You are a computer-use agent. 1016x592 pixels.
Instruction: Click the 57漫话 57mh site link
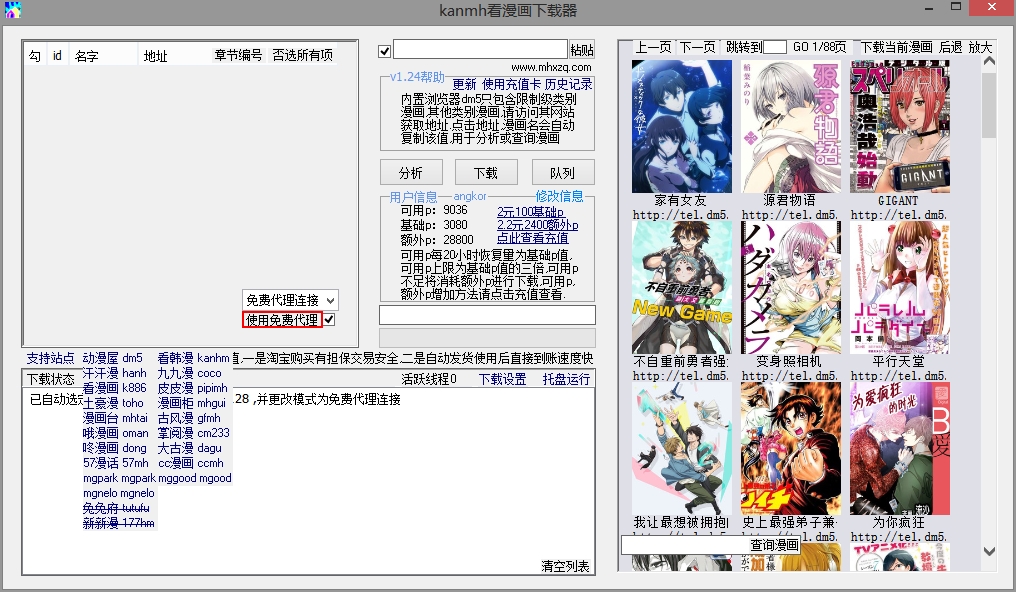[115, 462]
